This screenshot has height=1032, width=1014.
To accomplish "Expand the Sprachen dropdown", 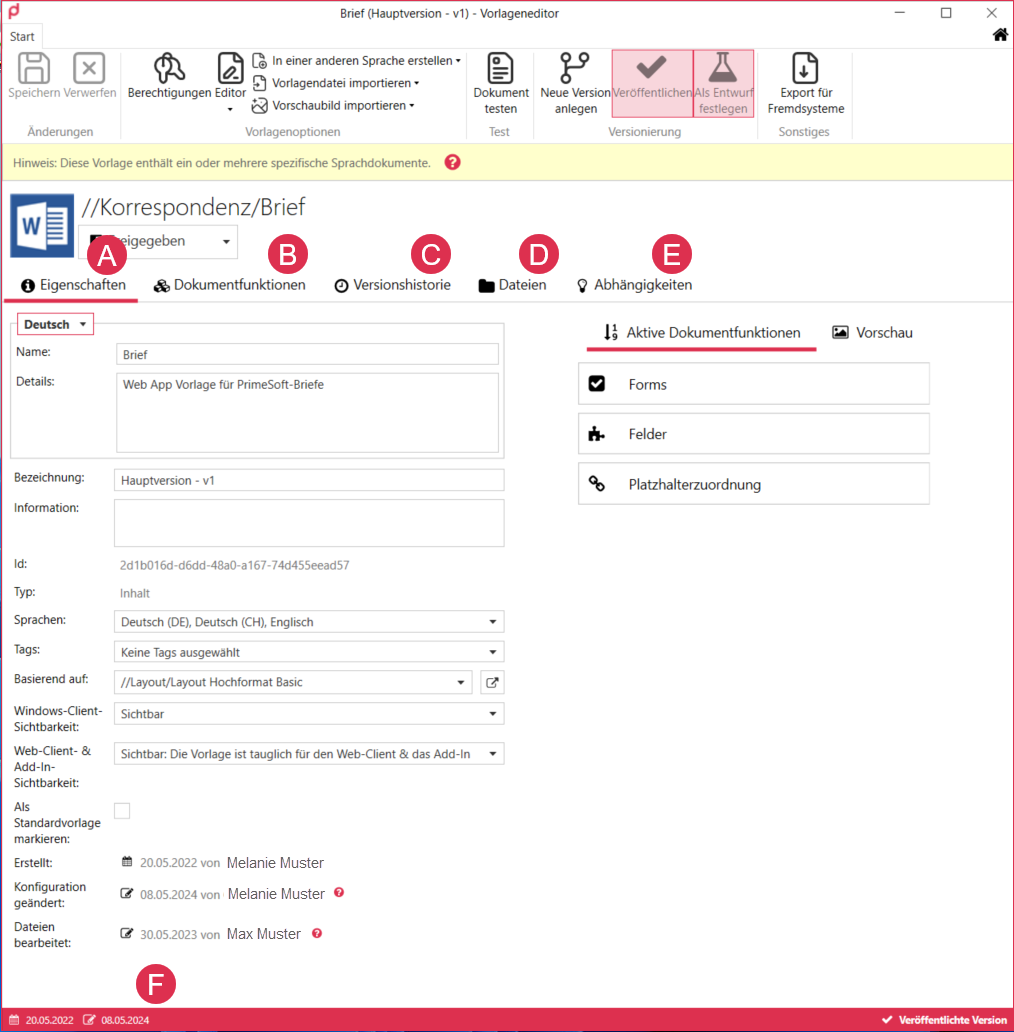I will 493,622.
